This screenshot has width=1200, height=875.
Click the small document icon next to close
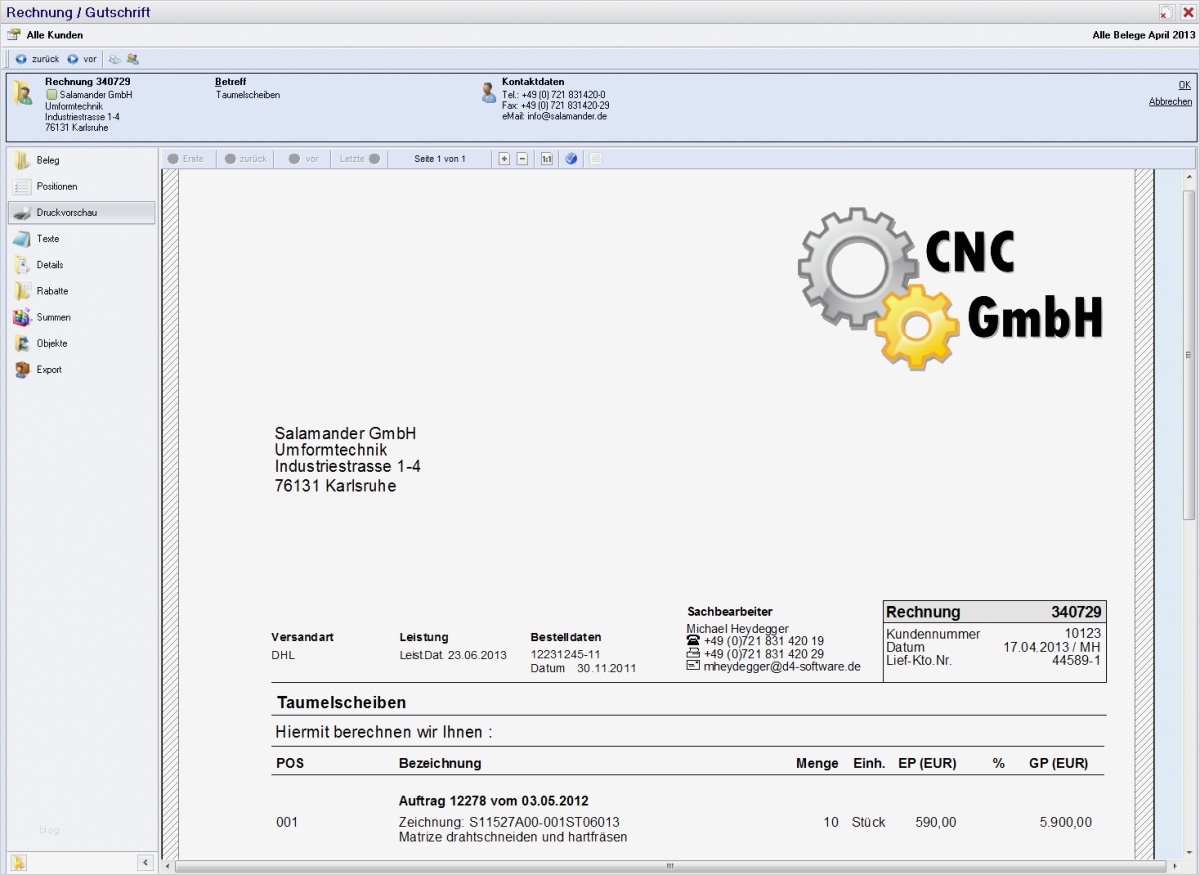point(1166,12)
